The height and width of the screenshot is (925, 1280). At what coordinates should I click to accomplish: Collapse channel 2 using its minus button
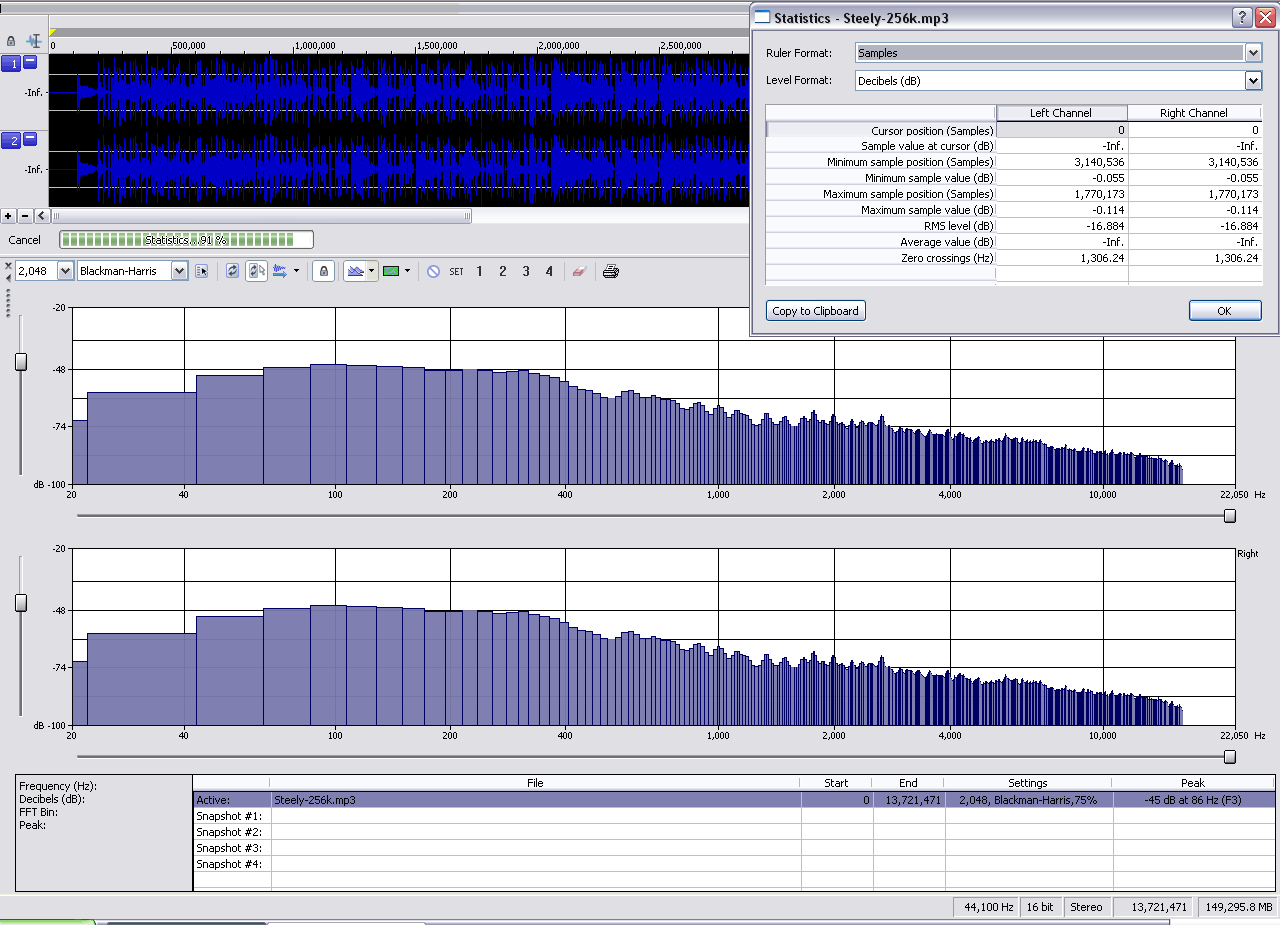pyautogui.click(x=30, y=139)
